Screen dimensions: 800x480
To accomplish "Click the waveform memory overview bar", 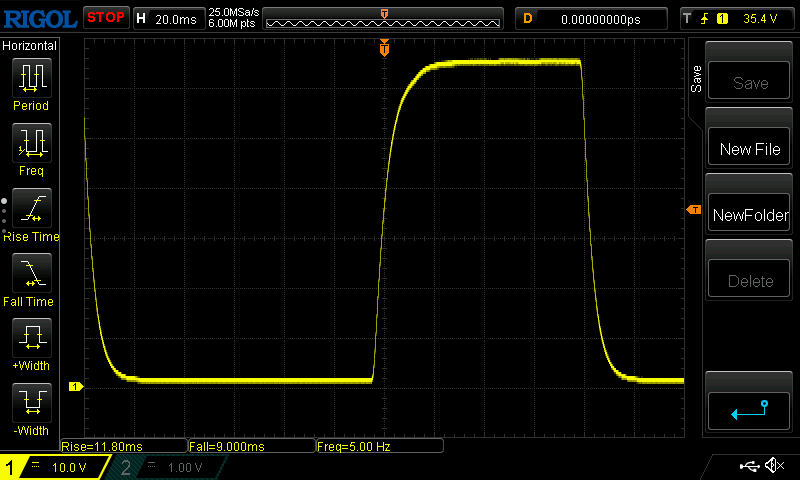I will 383,19.
